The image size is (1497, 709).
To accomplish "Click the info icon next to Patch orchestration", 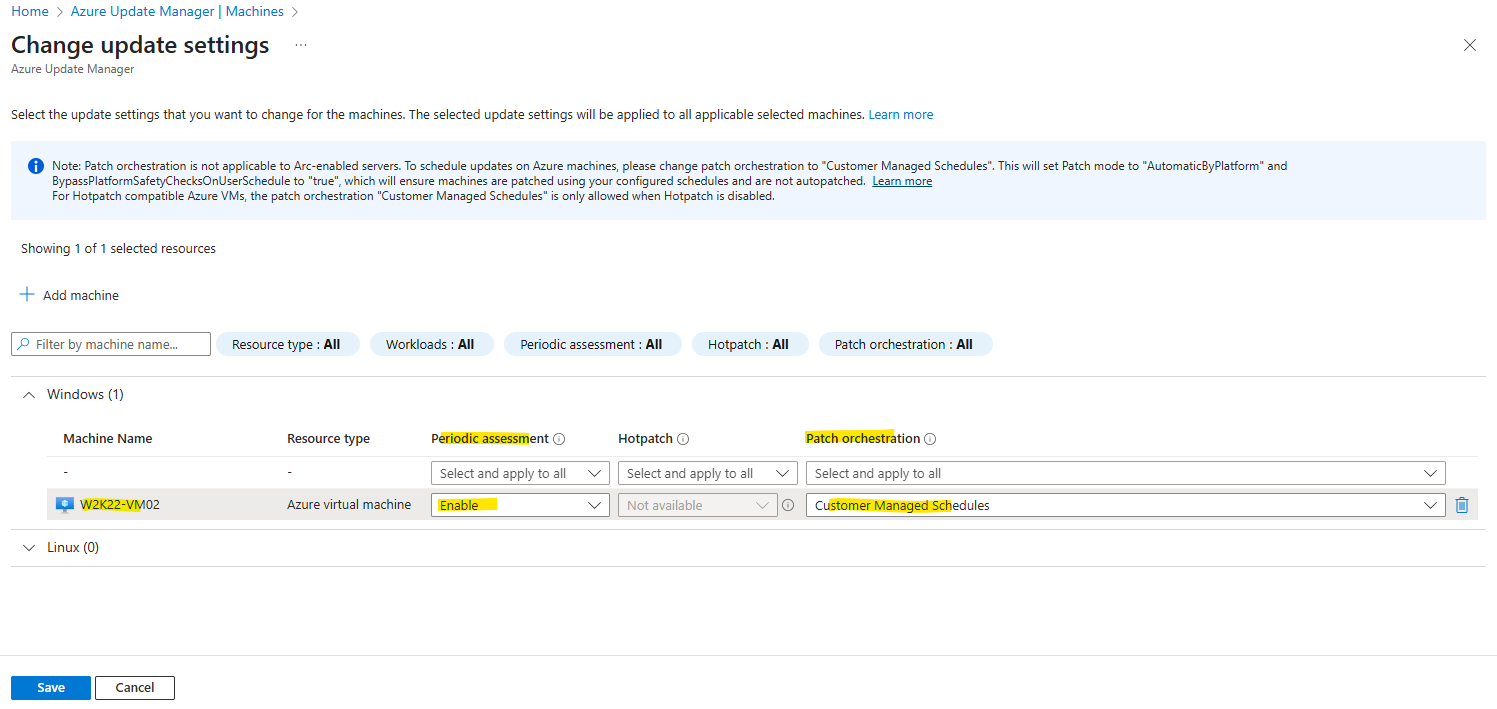I will coord(930,439).
